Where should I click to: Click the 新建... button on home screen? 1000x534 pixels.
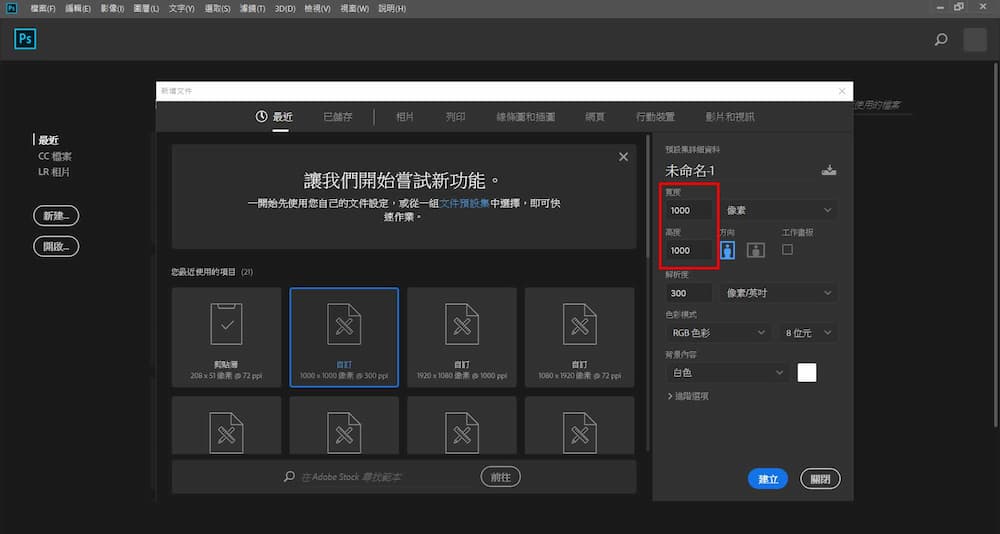[x=56, y=216]
